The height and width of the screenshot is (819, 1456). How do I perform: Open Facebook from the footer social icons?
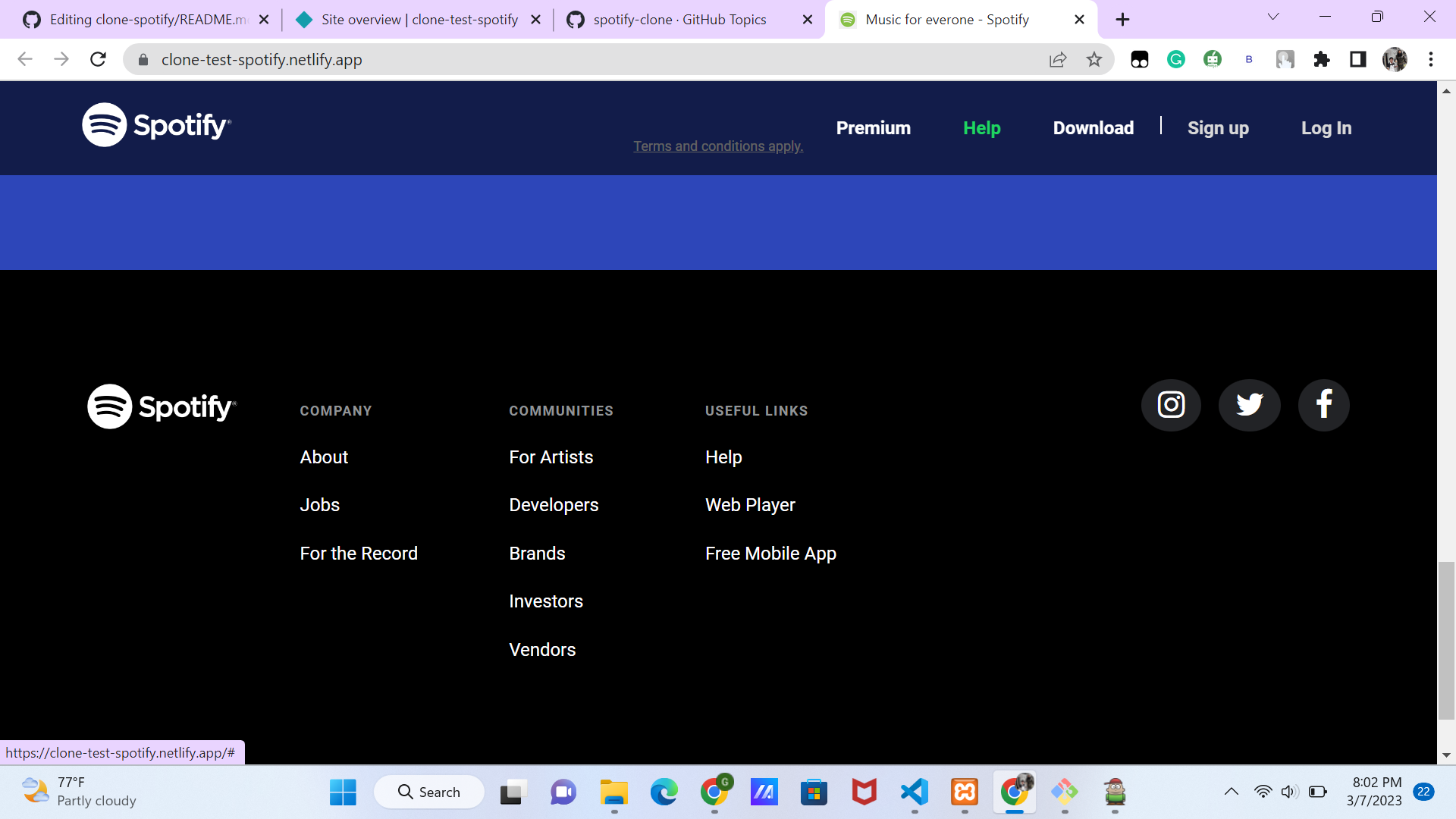[1323, 404]
